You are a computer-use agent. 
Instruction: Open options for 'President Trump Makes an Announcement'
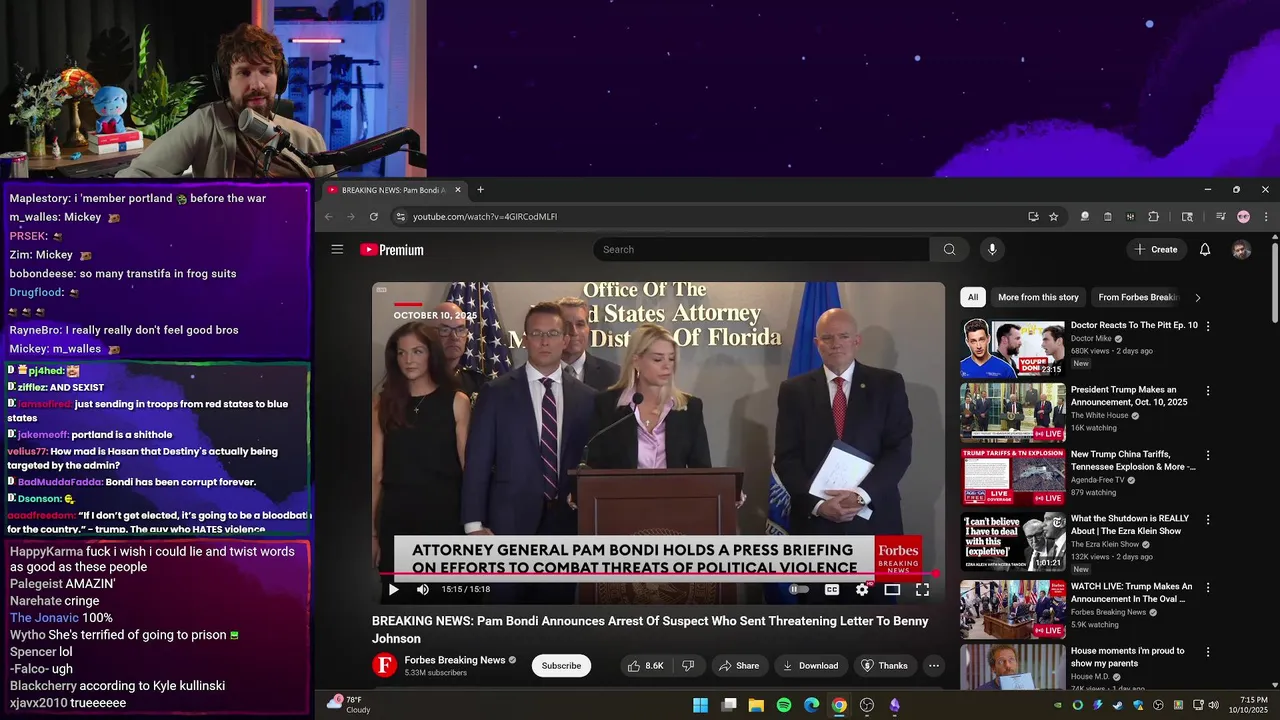pyautogui.click(x=1208, y=391)
